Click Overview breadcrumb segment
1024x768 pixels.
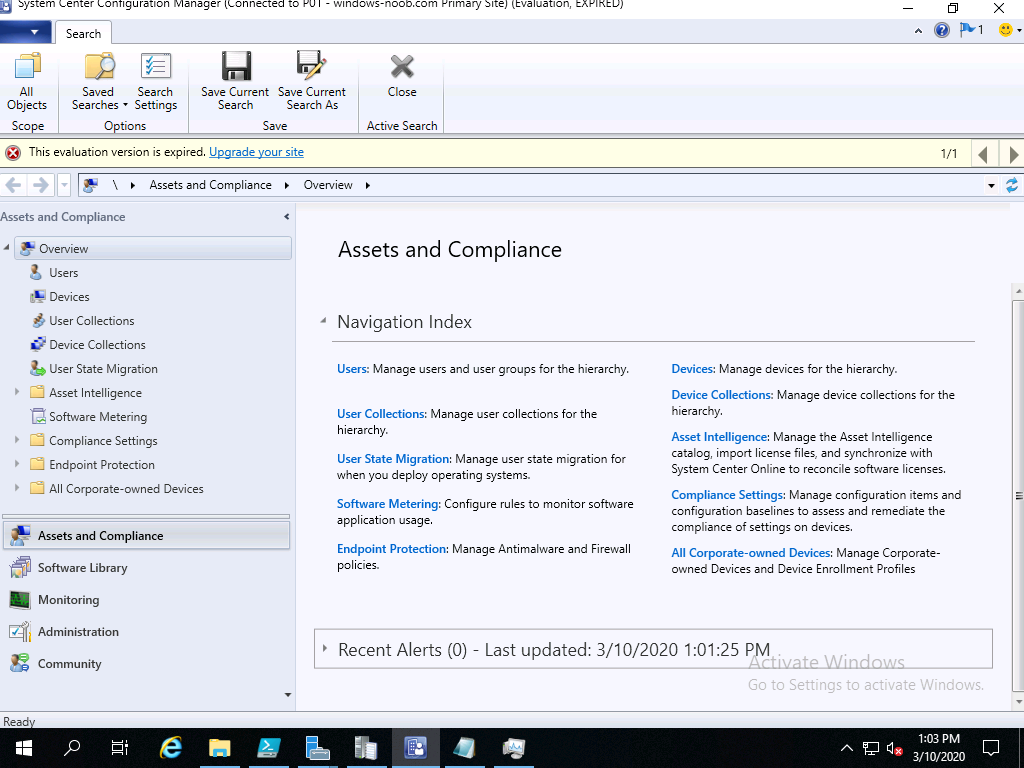tap(328, 185)
